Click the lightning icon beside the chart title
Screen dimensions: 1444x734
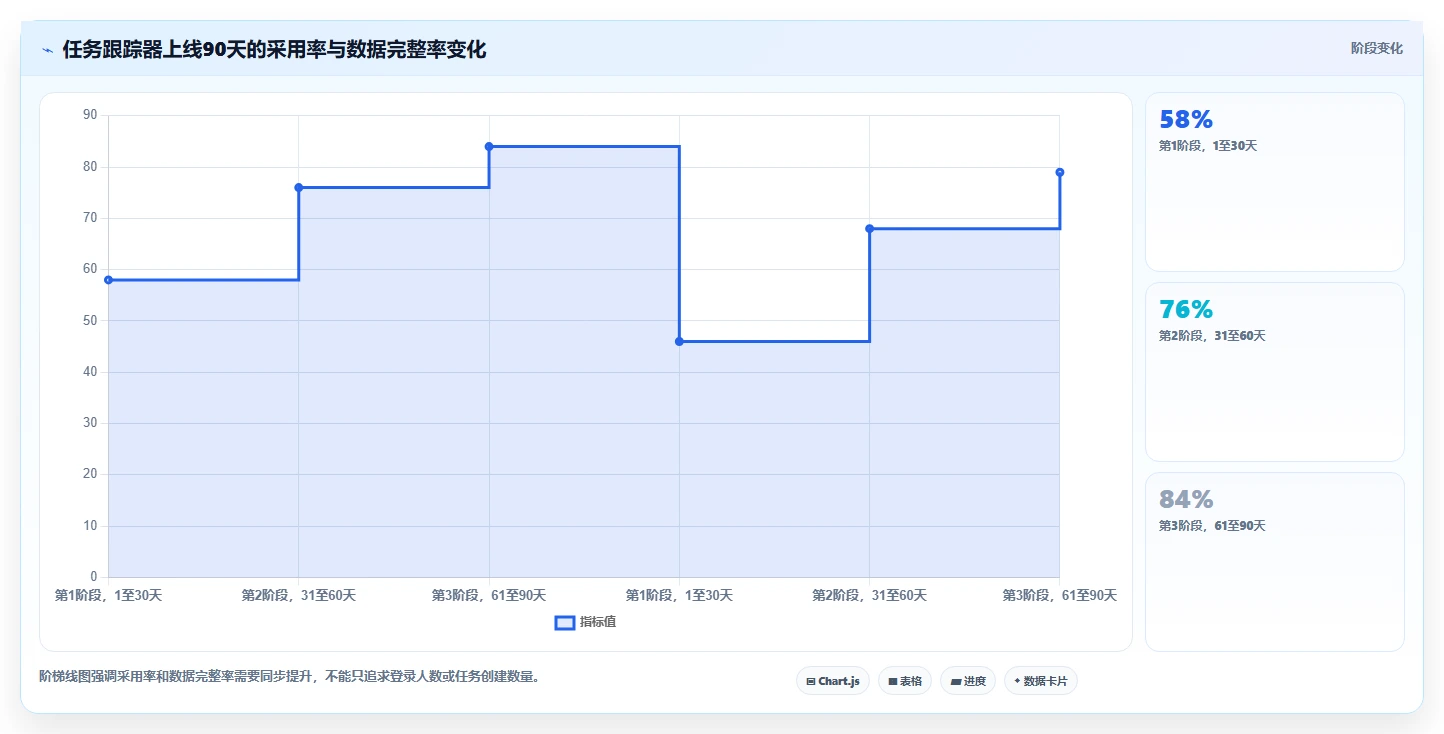click(x=47, y=50)
